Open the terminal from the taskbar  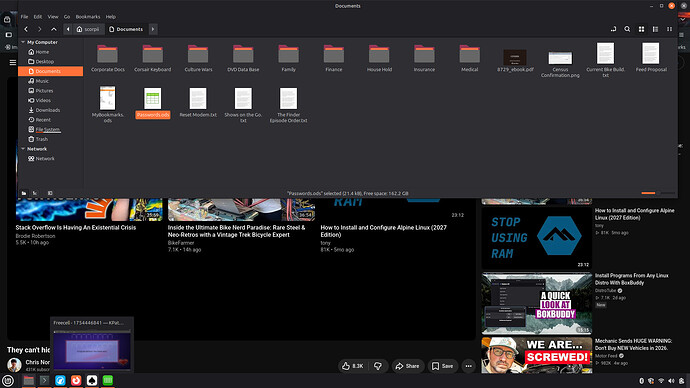coord(44,380)
